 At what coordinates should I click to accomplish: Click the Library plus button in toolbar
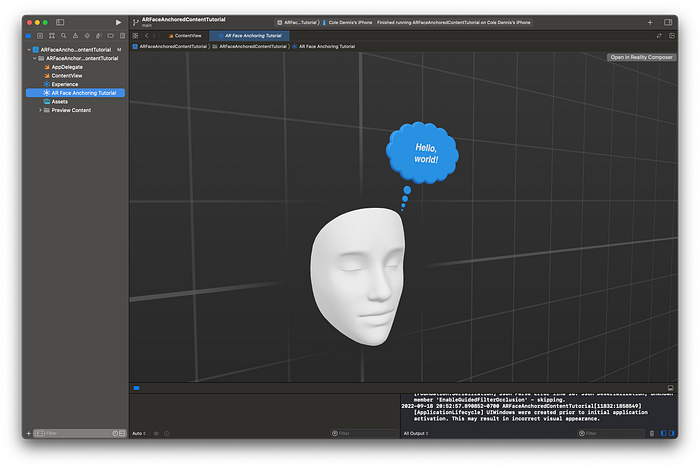tap(649, 21)
